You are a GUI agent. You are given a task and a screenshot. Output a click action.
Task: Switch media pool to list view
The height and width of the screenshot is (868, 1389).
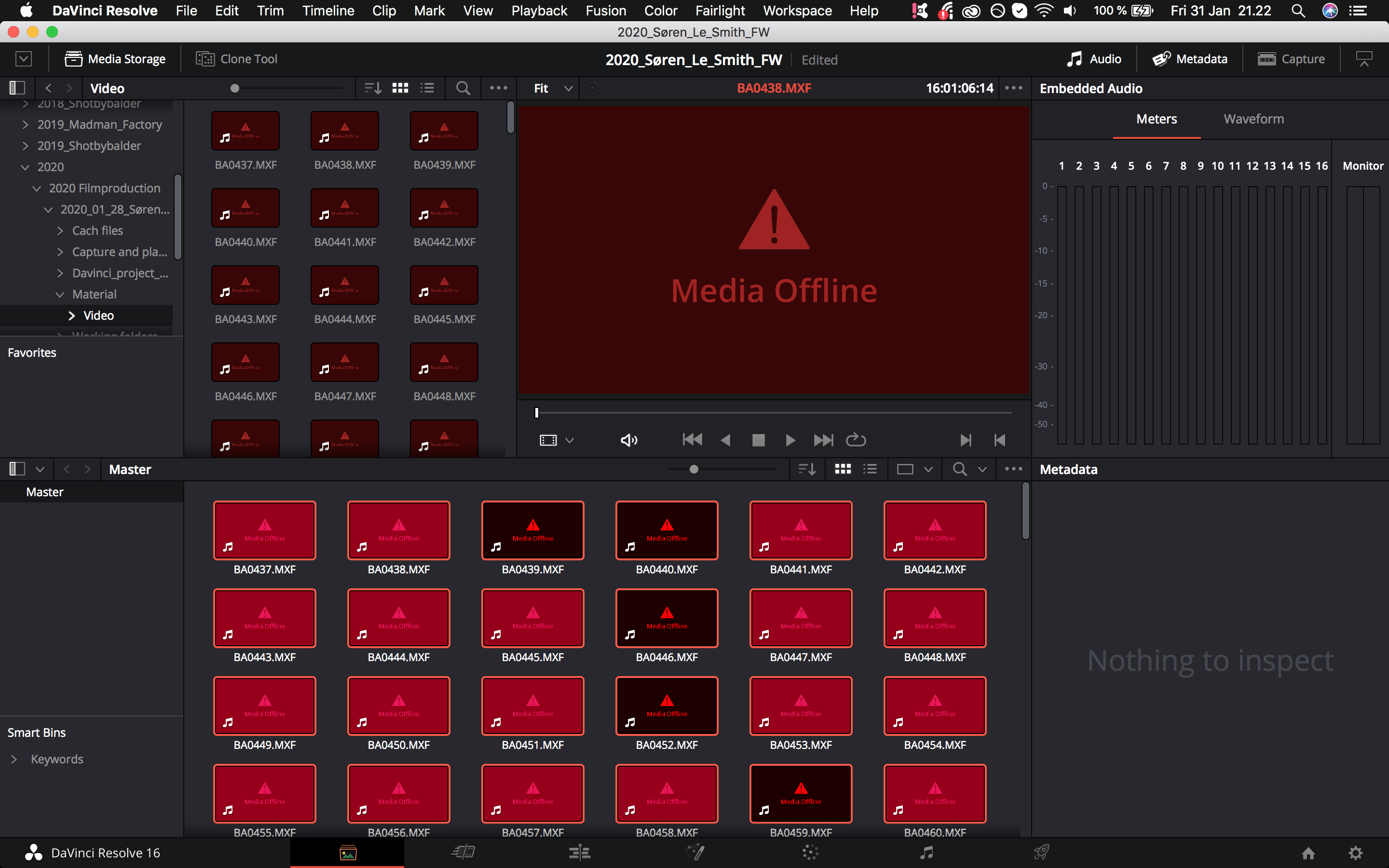pyautogui.click(x=870, y=470)
